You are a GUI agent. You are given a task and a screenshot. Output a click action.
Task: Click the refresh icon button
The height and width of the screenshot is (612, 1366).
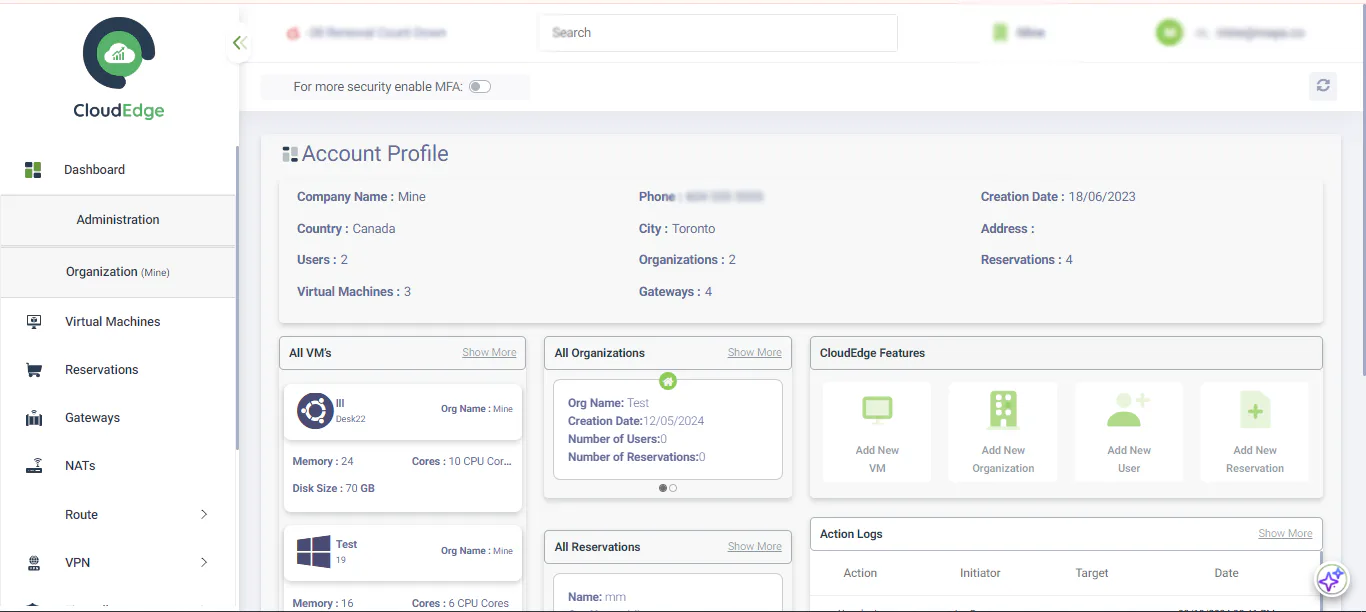point(1323,86)
